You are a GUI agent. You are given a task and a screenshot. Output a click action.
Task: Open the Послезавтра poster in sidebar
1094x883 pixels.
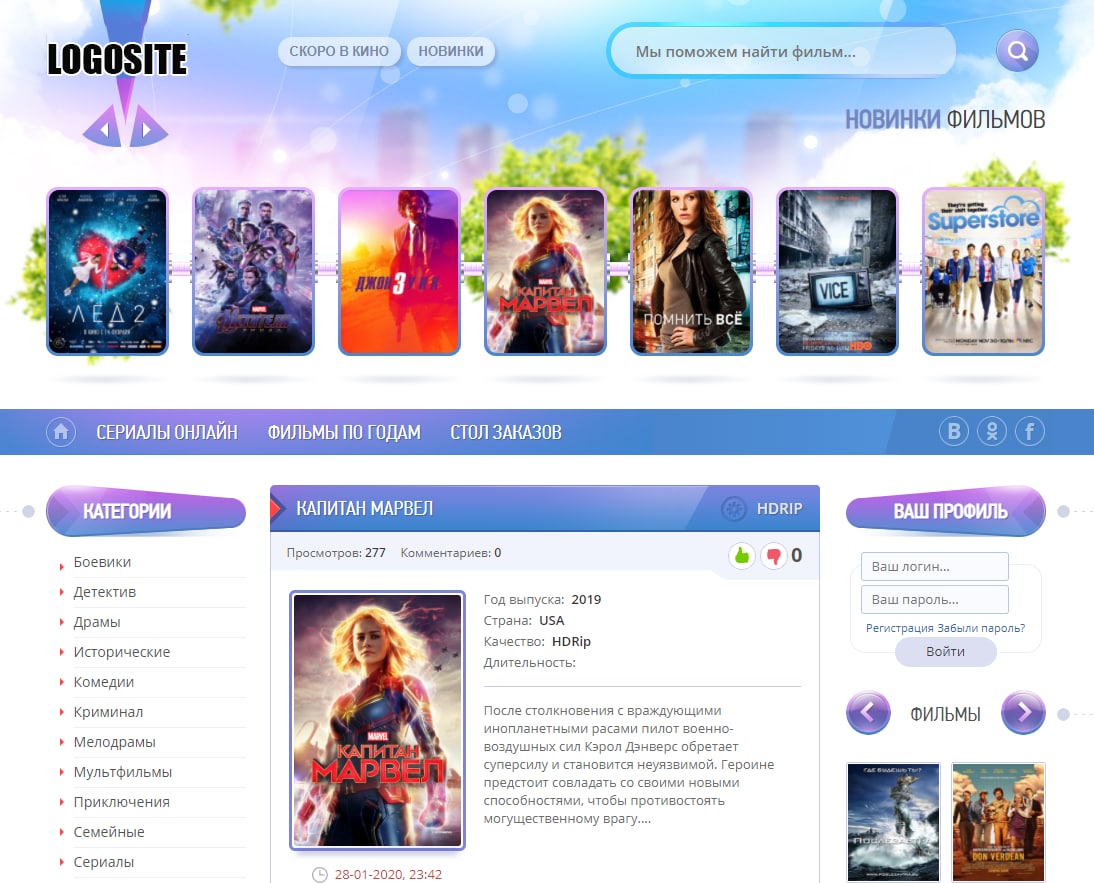[894, 822]
